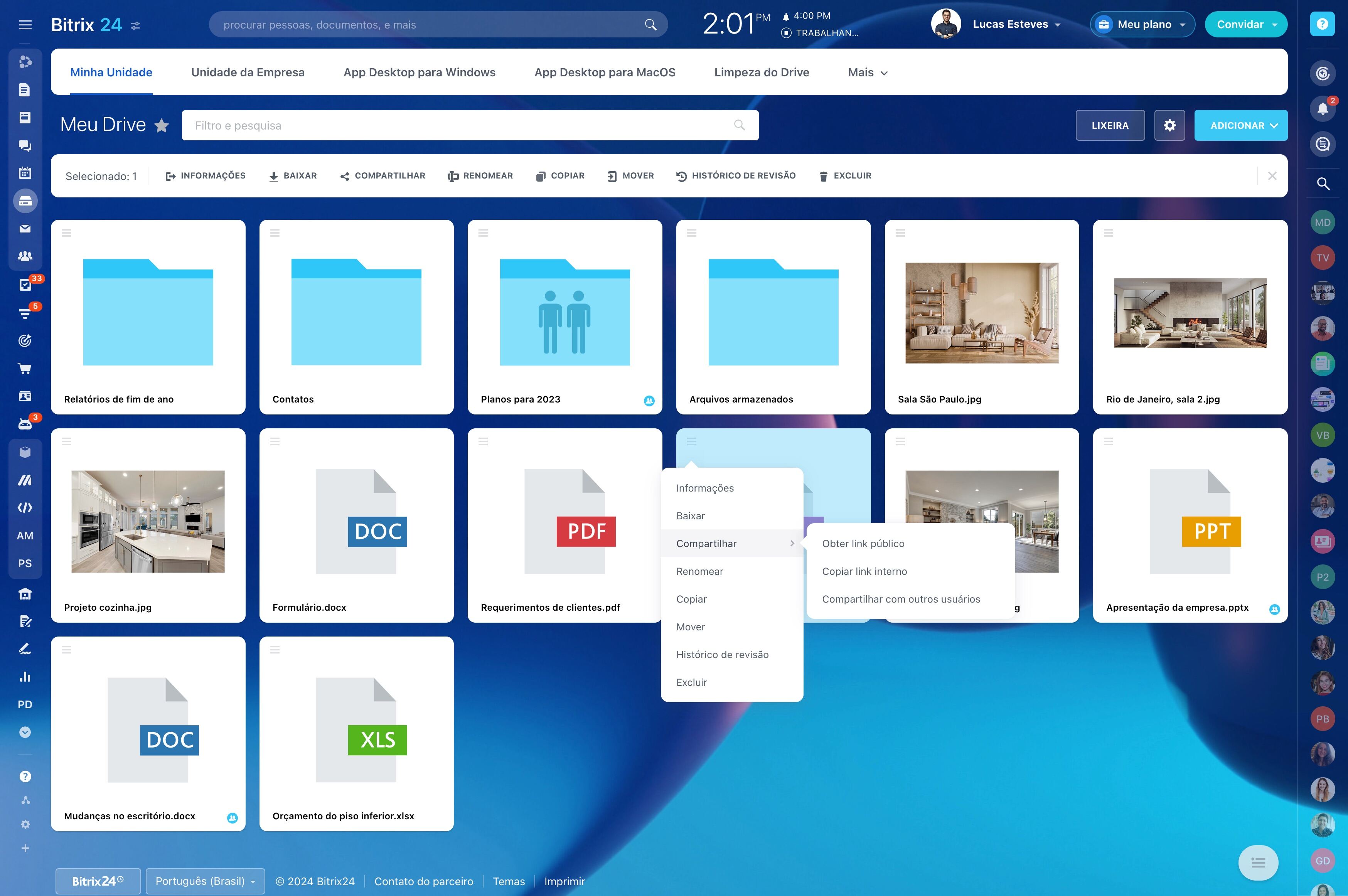The height and width of the screenshot is (896, 1348).
Task: Open the online store cart icon in sidebar
Action: coord(25,368)
